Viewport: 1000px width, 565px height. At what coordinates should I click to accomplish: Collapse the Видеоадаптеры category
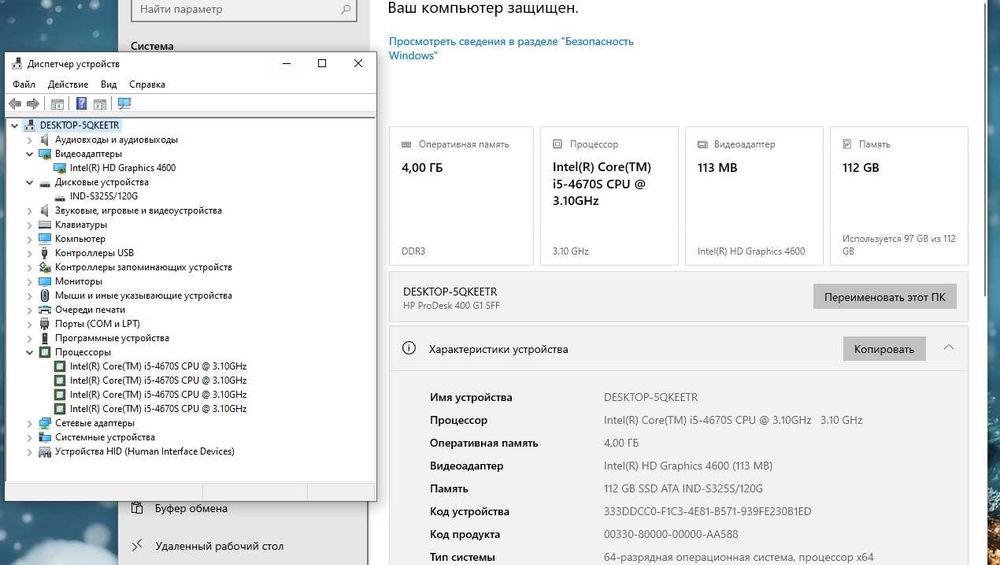click(29, 154)
